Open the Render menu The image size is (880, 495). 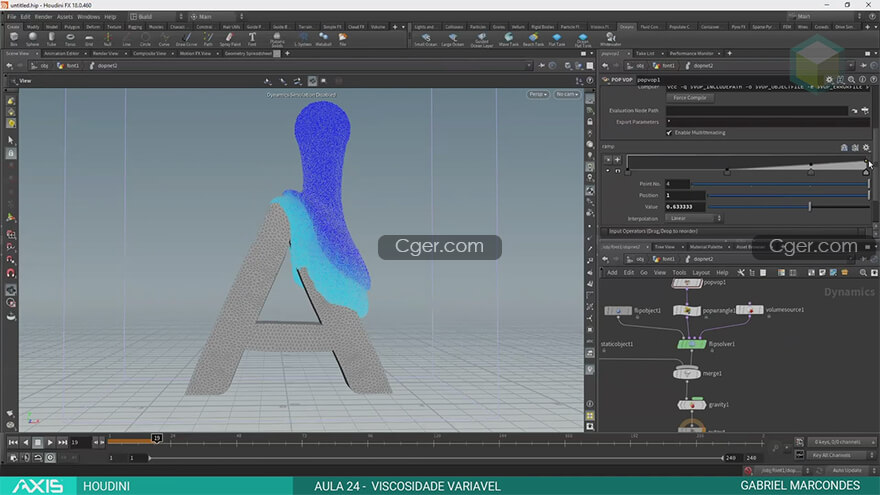pyautogui.click(x=43, y=17)
